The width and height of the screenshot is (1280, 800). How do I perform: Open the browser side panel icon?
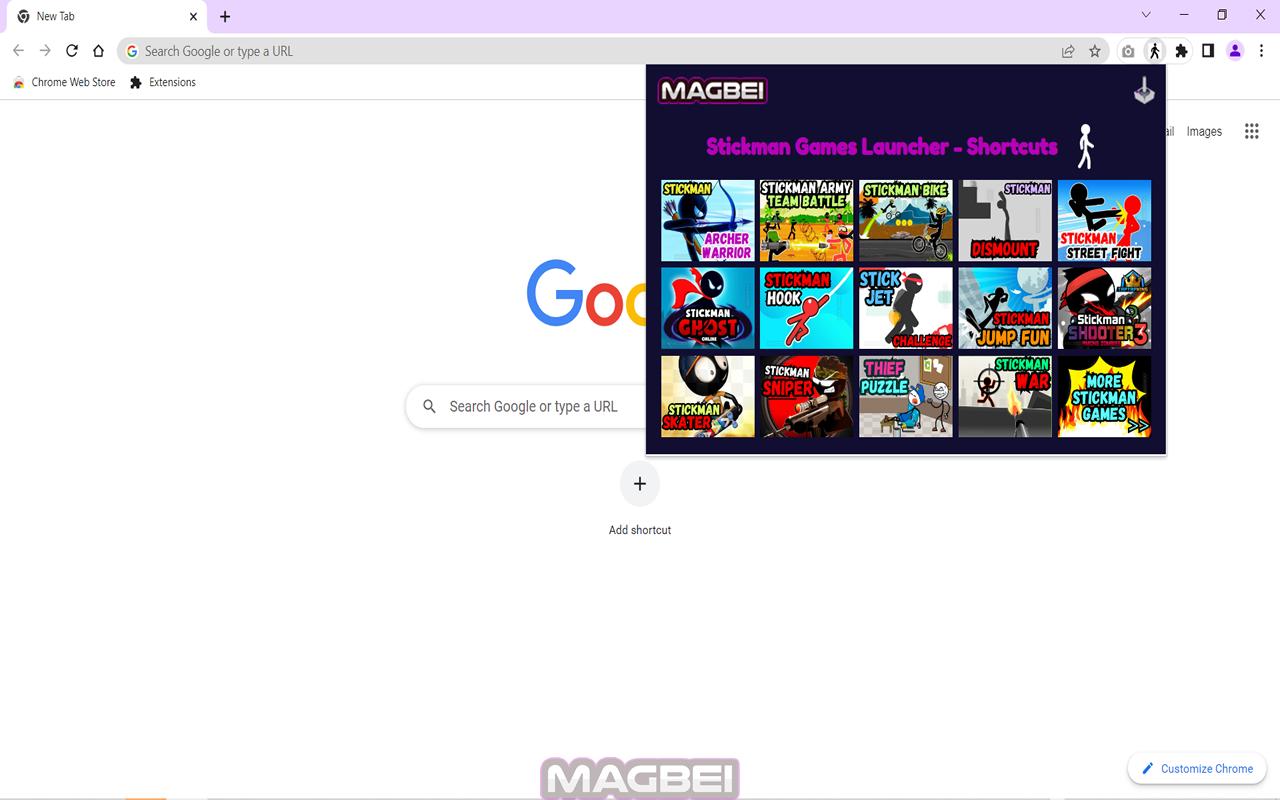pos(1208,50)
